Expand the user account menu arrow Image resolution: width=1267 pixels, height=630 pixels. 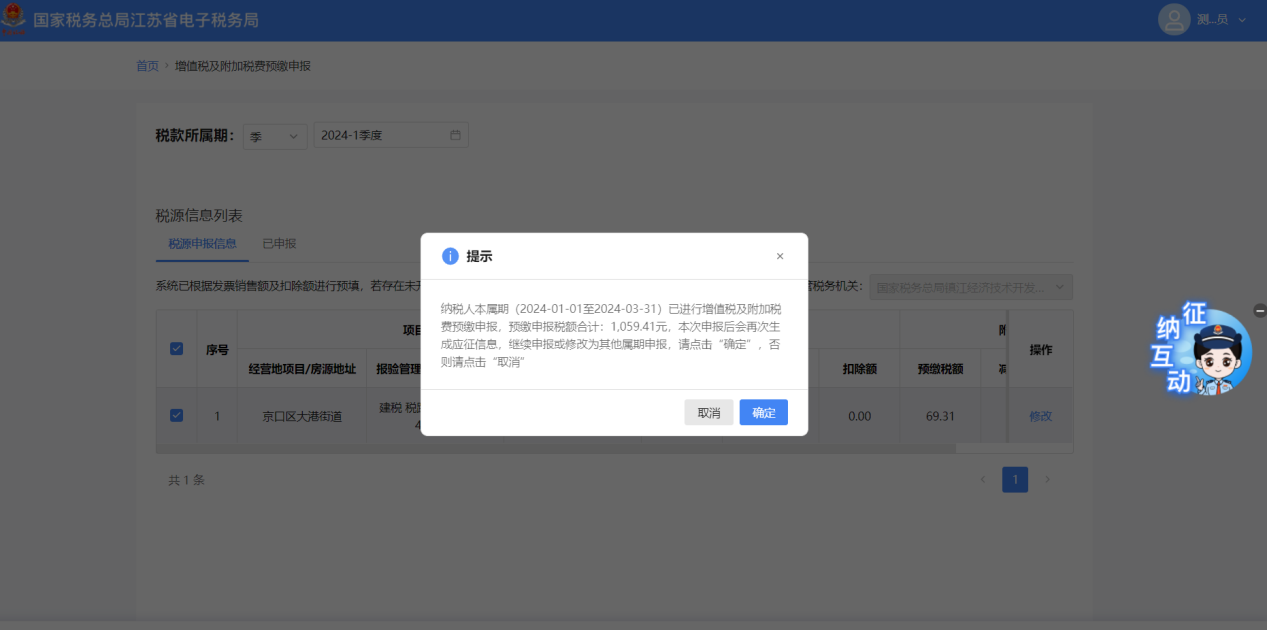[1243, 20]
